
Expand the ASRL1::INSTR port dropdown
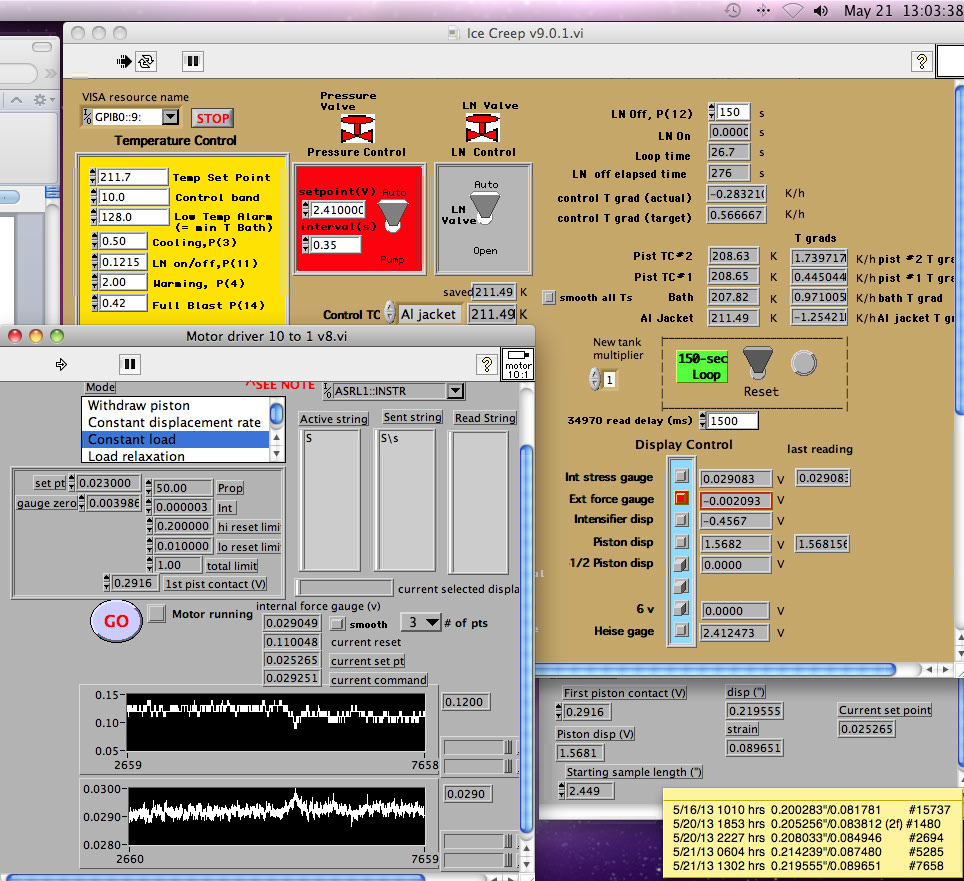point(455,391)
